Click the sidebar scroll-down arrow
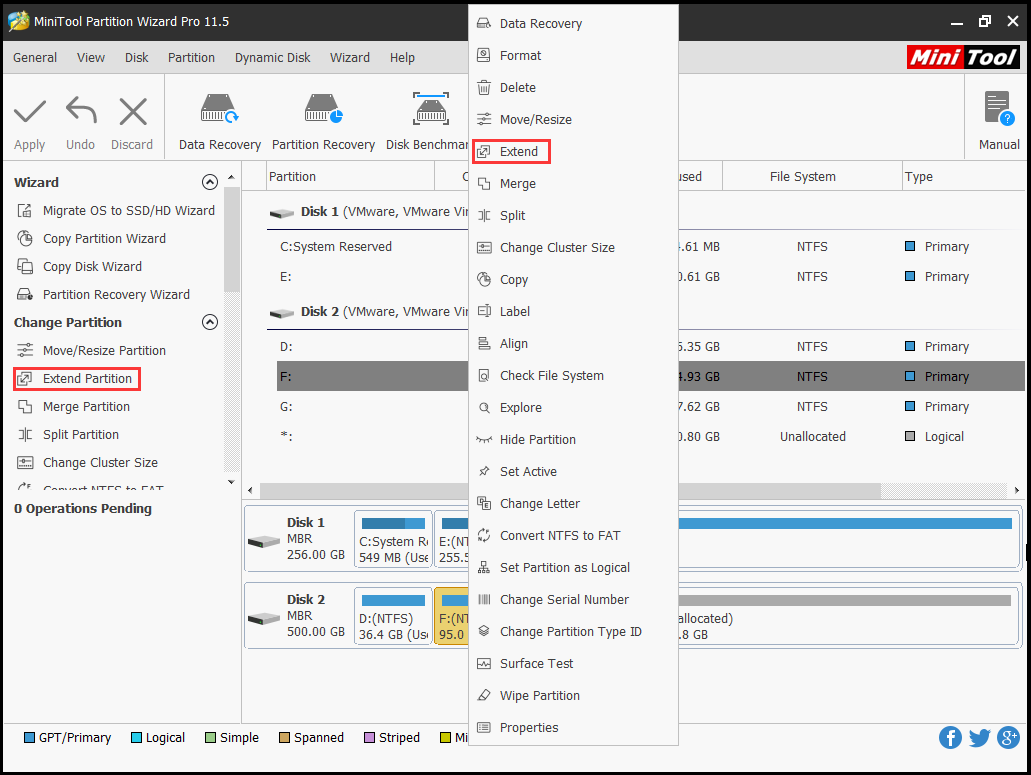Screen dimensions: 1031x775 click(231, 482)
